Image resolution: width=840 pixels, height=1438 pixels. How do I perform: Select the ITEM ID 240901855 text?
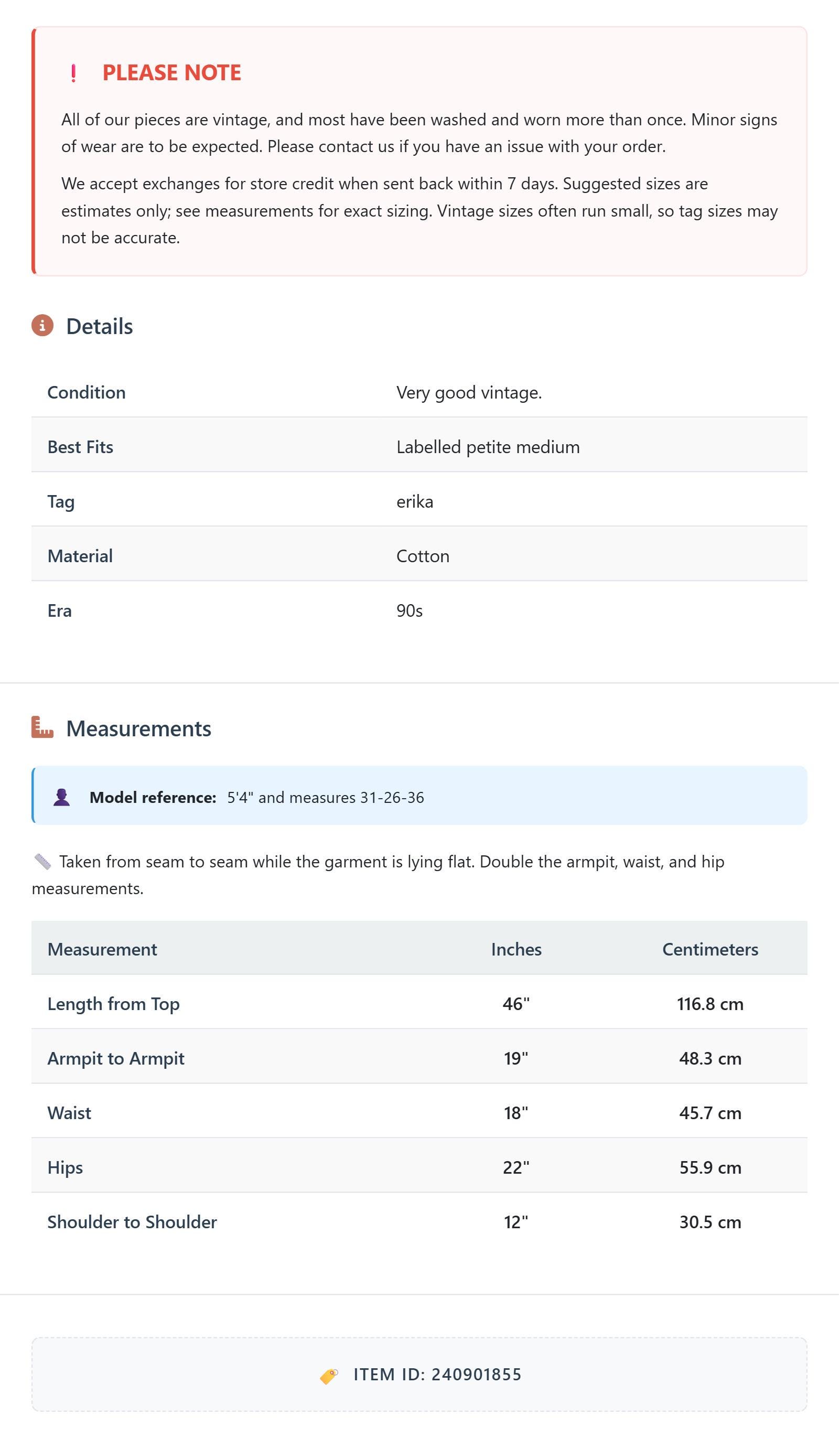(438, 1376)
